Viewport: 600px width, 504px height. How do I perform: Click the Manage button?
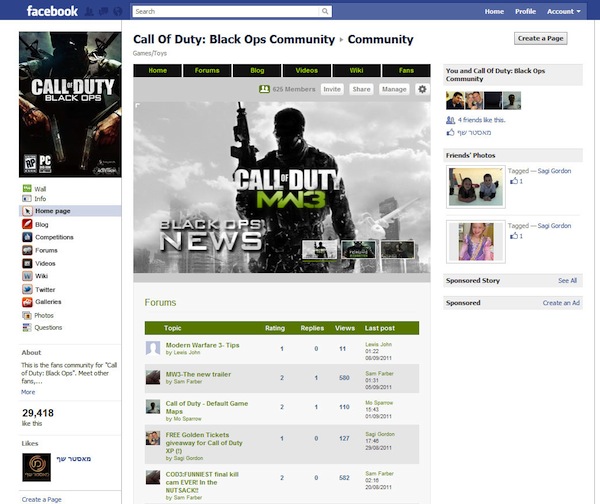tap(394, 89)
